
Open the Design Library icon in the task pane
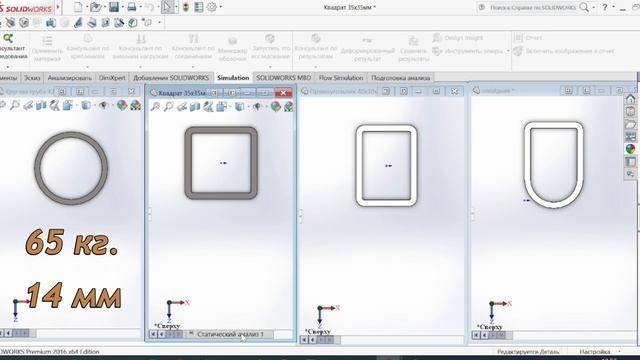click(x=630, y=111)
